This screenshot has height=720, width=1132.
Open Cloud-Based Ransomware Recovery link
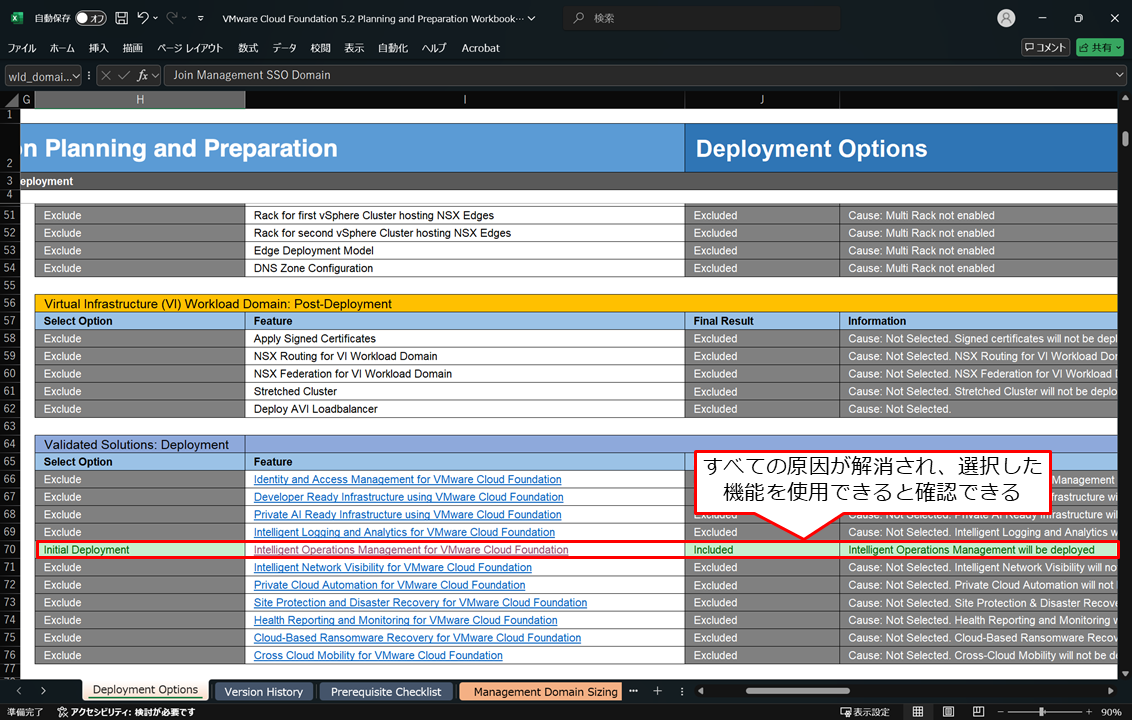(x=417, y=638)
